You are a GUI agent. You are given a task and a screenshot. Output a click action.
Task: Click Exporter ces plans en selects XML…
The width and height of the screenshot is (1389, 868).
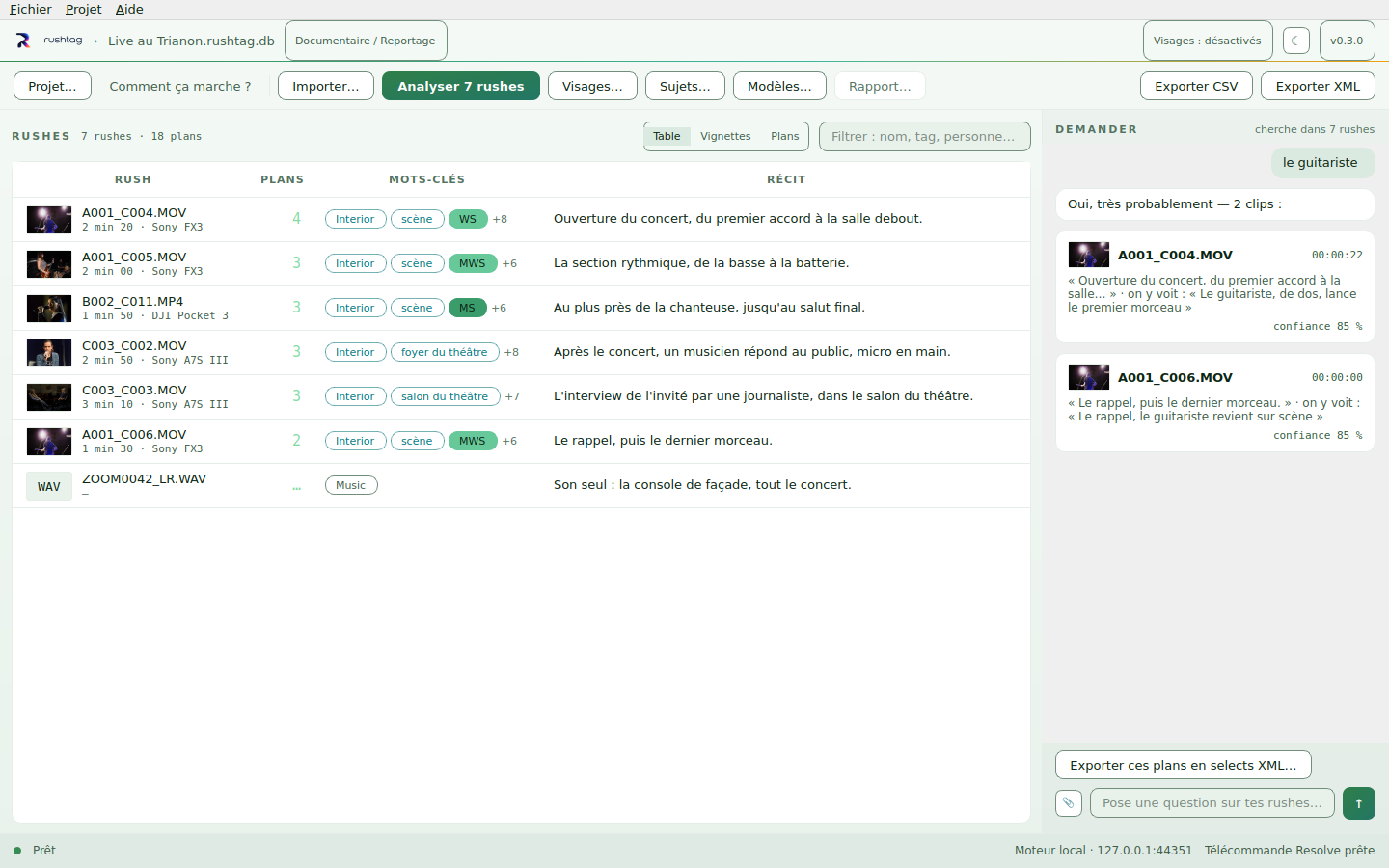(x=1184, y=765)
